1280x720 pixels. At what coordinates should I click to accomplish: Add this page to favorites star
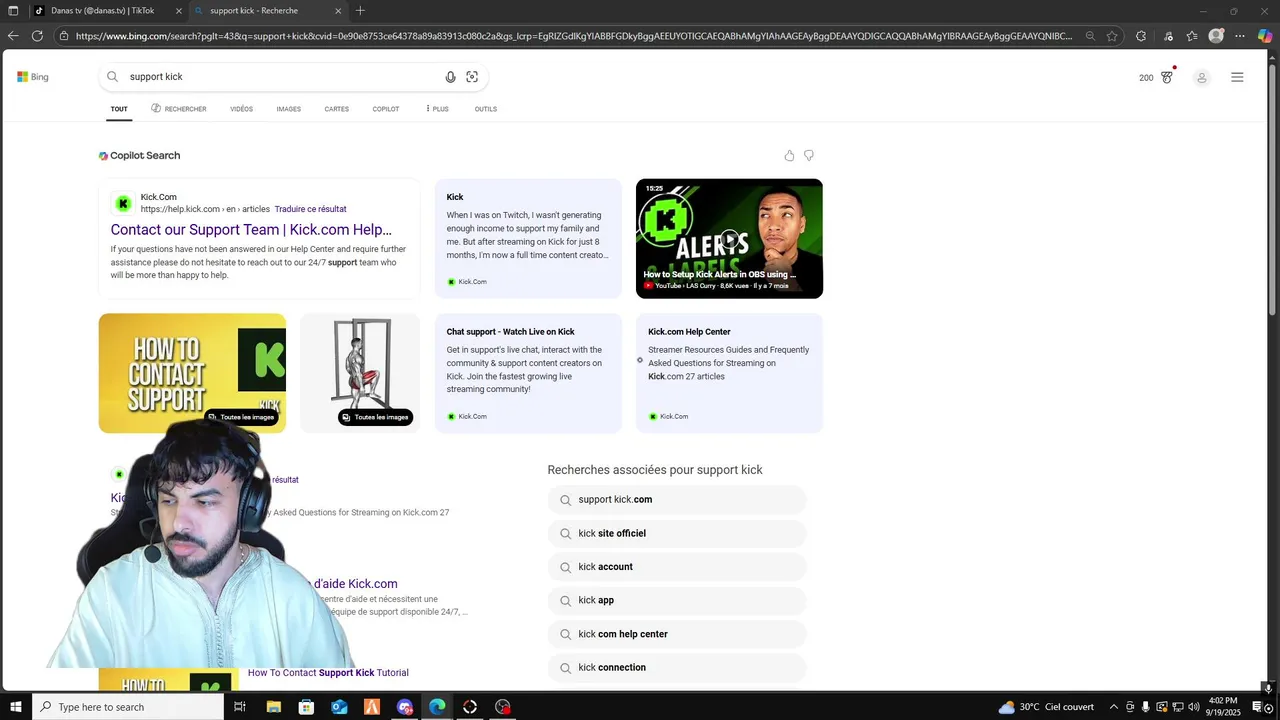pyautogui.click(x=1112, y=36)
